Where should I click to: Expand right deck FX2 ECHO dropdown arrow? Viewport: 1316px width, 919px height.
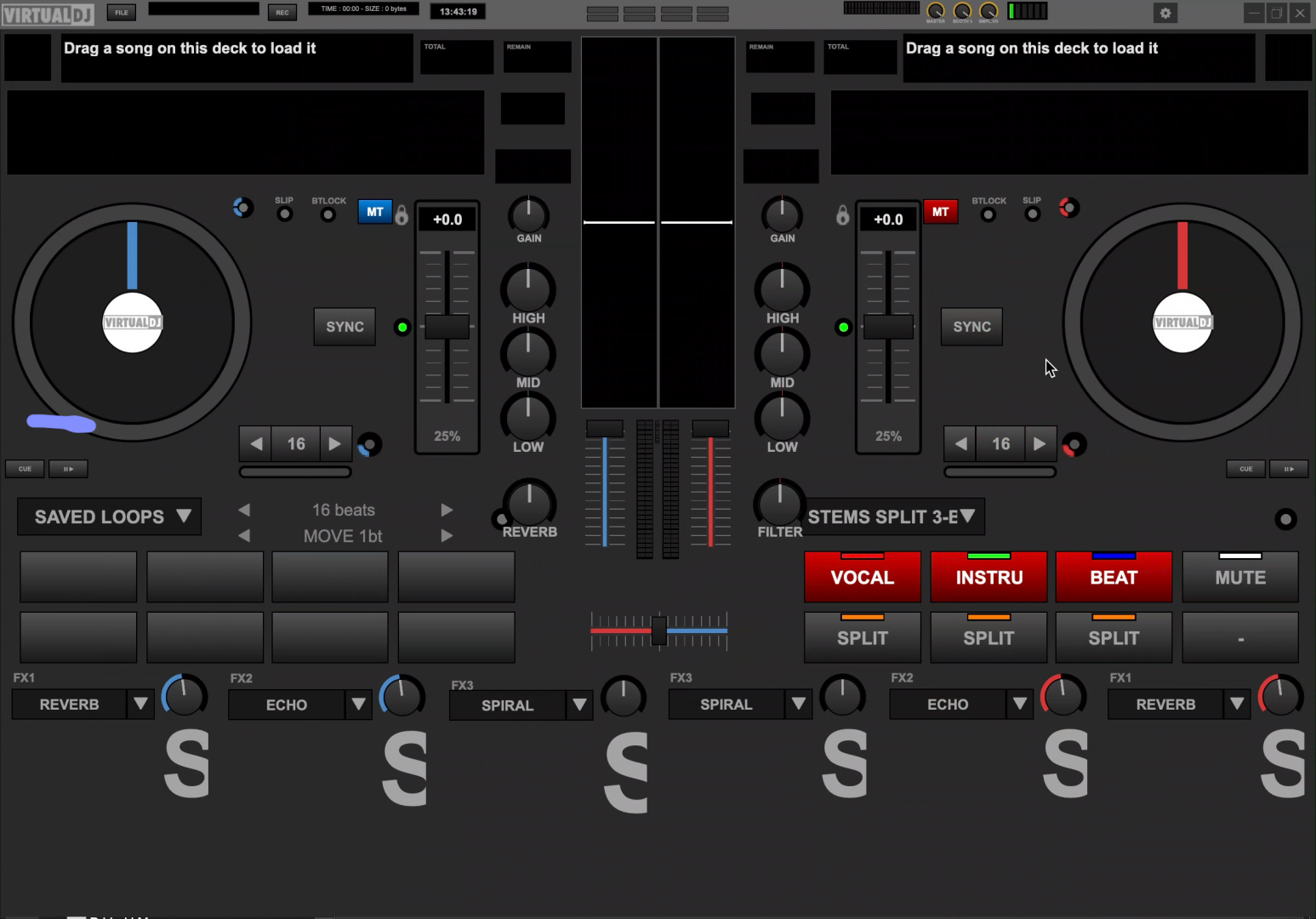click(x=1019, y=704)
